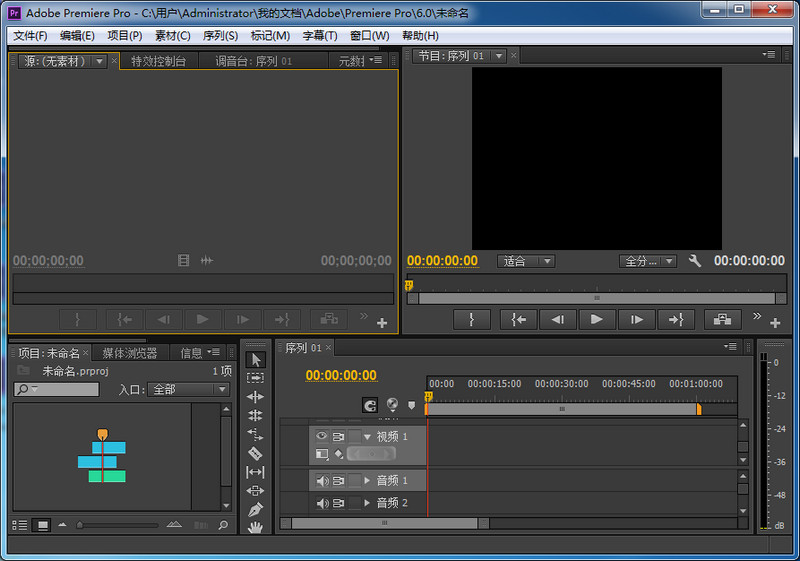Viewport: 800px width, 561px height.
Task: Open the timeline panel menu
Action: click(x=730, y=347)
